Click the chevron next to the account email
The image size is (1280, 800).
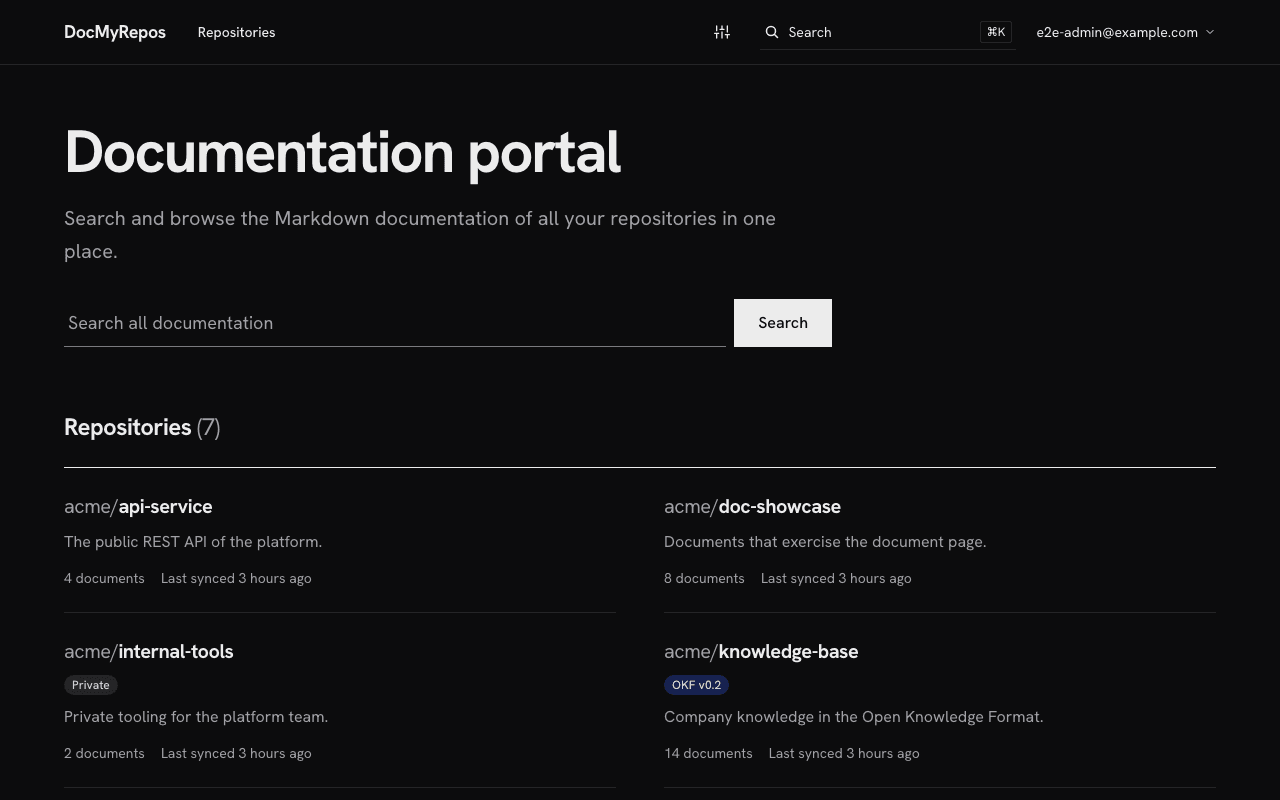1210,32
